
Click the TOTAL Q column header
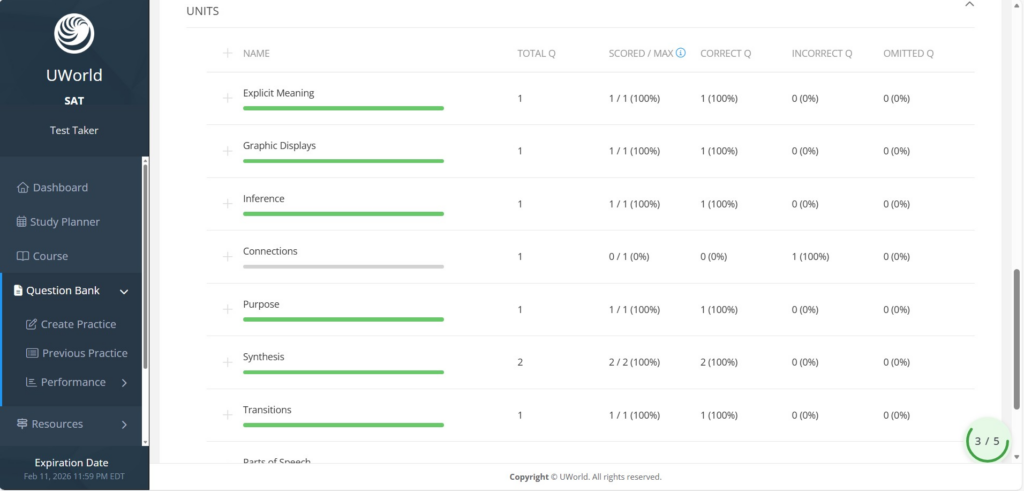point(536,54)
